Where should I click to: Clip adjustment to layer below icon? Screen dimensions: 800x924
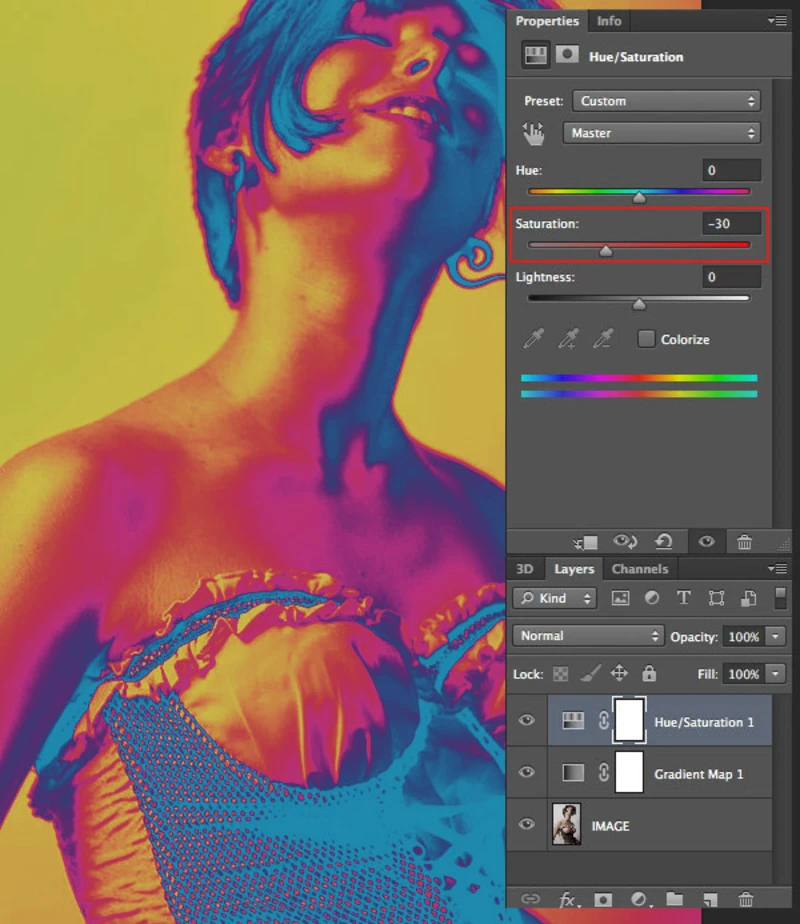point(586,542)
